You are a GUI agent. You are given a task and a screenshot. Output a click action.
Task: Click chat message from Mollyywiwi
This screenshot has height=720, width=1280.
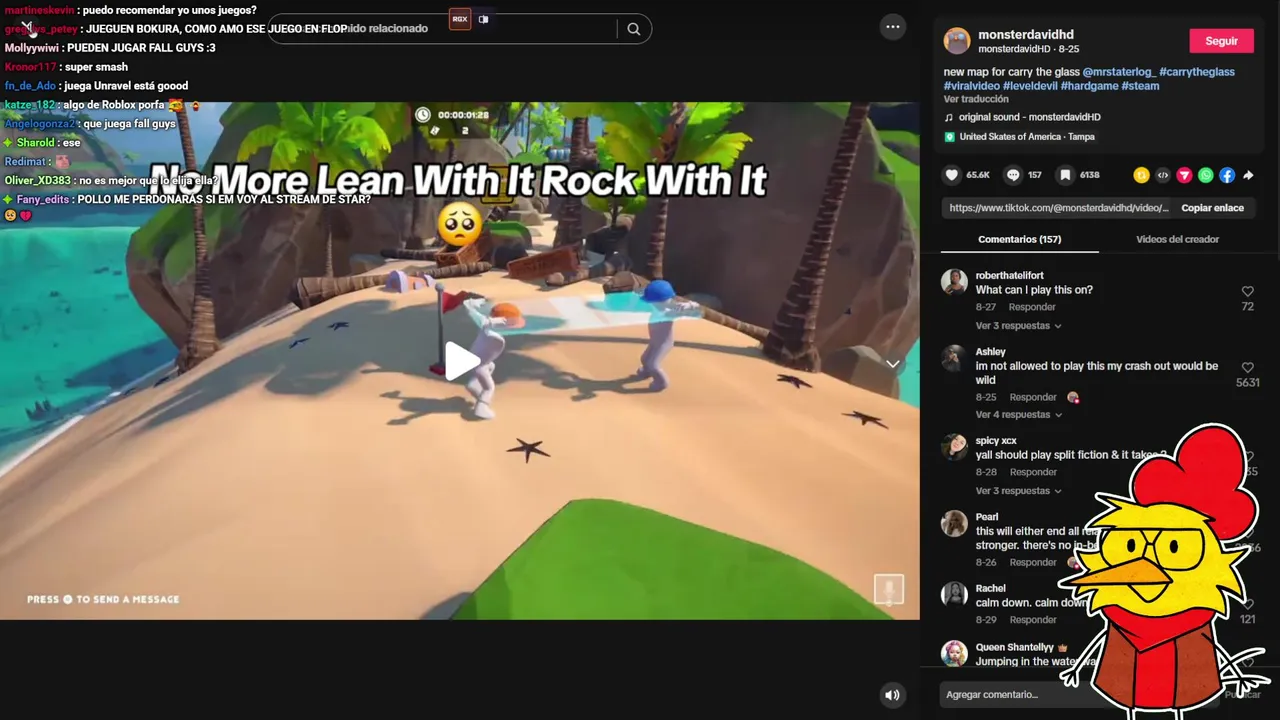click(110, 48)
